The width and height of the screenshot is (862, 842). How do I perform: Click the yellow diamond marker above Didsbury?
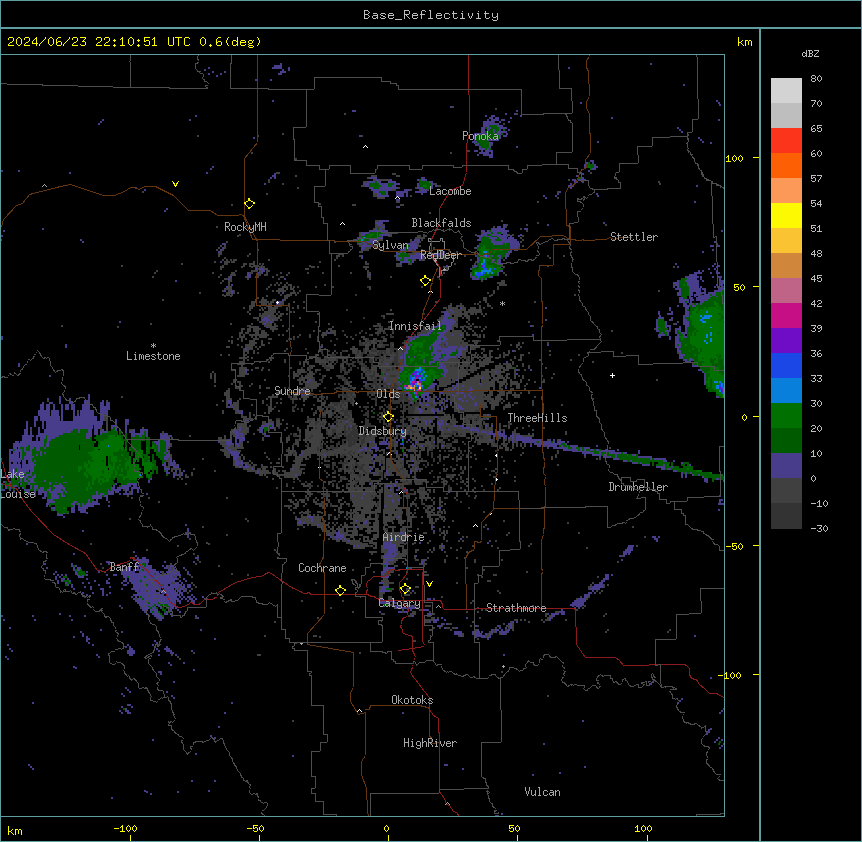(388, 417)
